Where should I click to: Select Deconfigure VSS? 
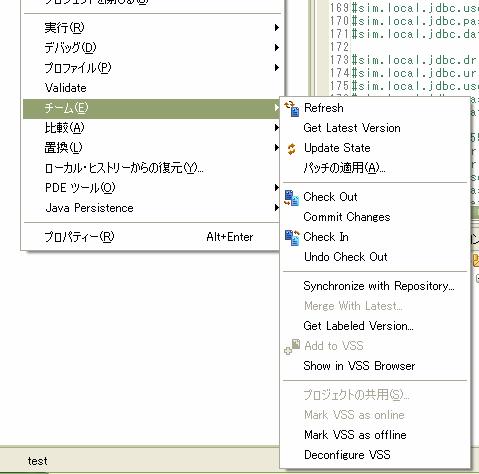click(x=375, y=455)
